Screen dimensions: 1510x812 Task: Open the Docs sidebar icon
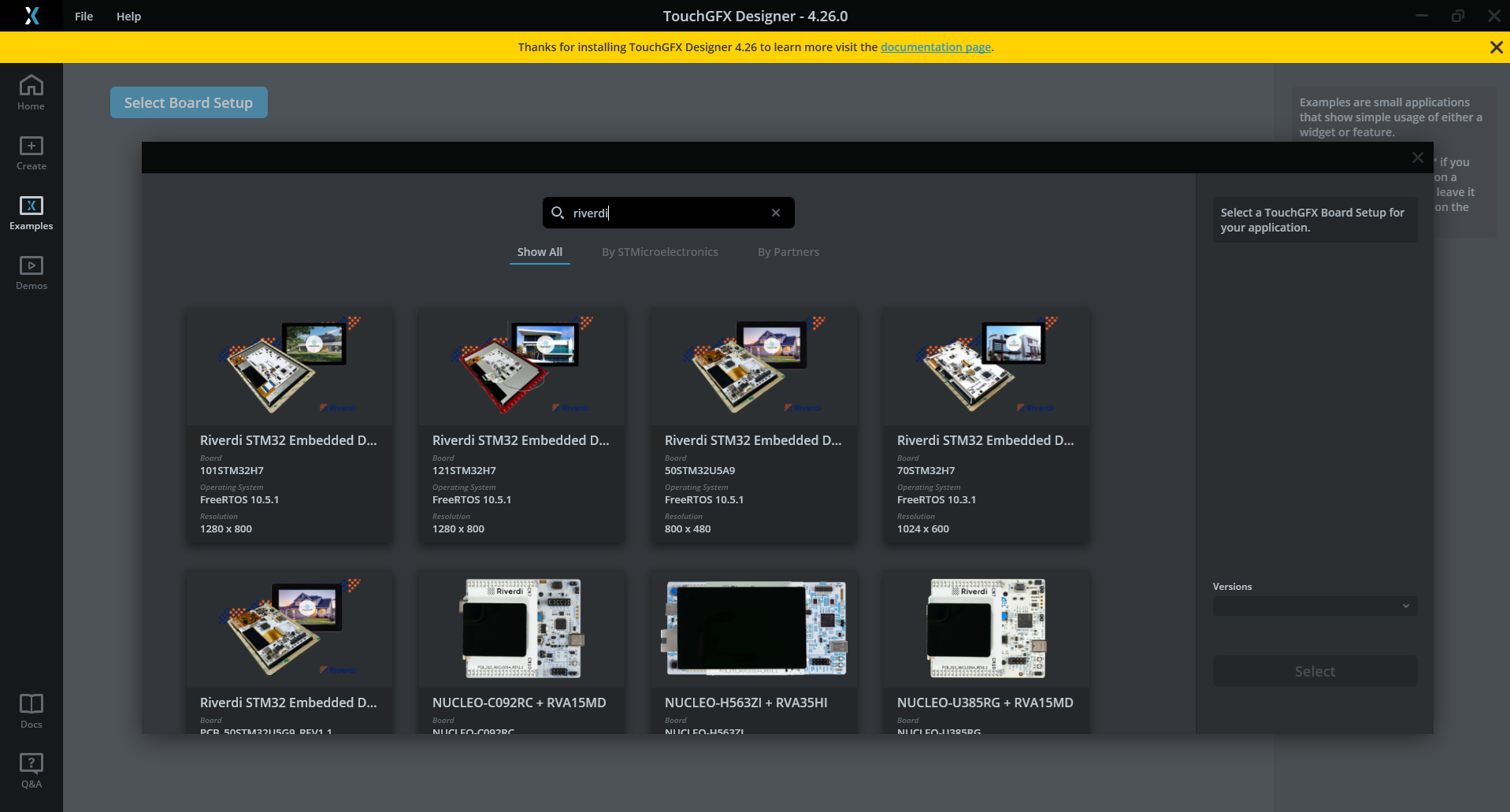(x=32, y=710)
